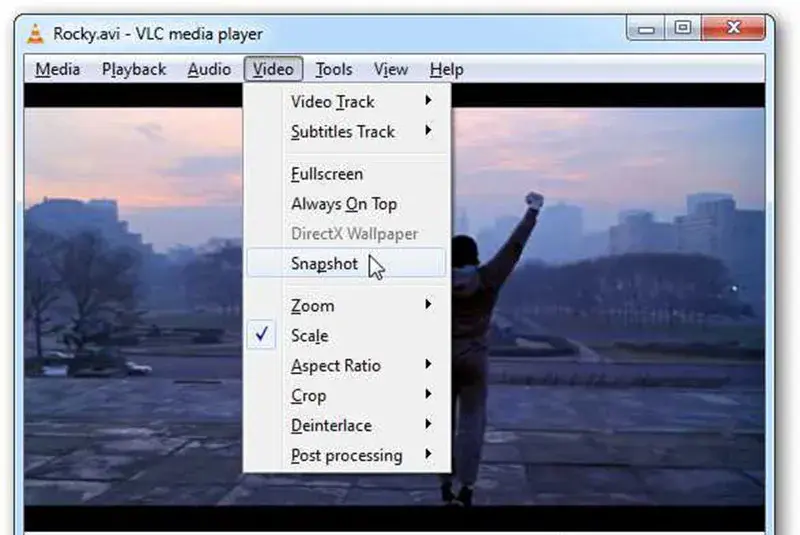
Task: Open the Help menu
Action: coord(446,69)
